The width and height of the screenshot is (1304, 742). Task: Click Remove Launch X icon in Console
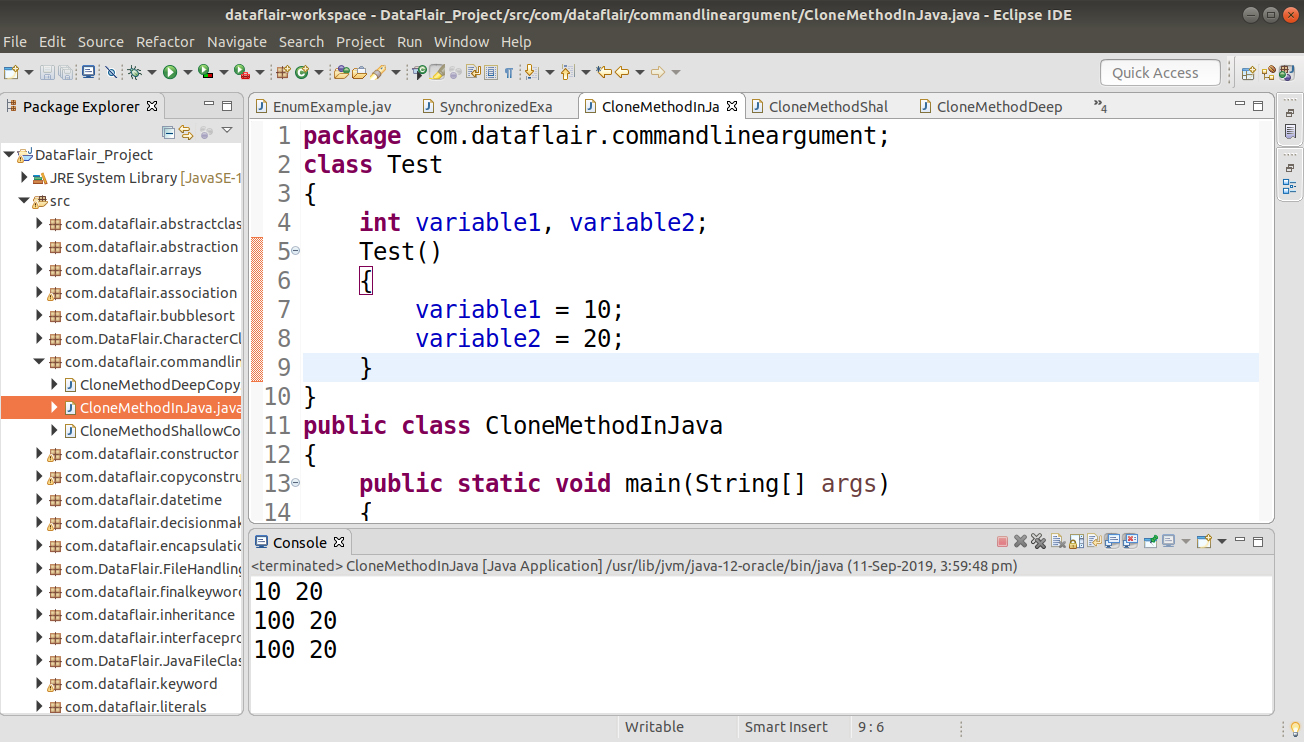click(x=1020, y=541)
